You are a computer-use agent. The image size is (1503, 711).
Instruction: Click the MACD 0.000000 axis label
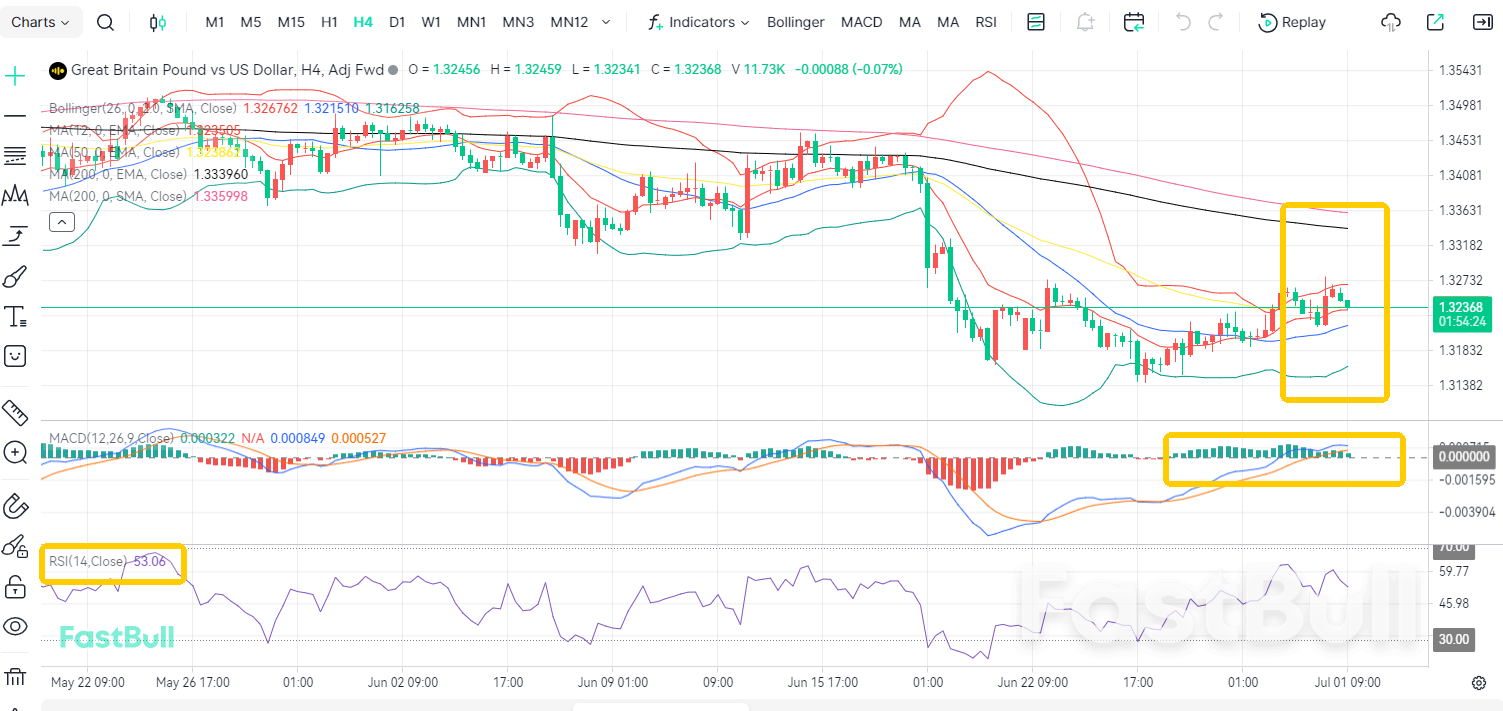(1463, 457)
